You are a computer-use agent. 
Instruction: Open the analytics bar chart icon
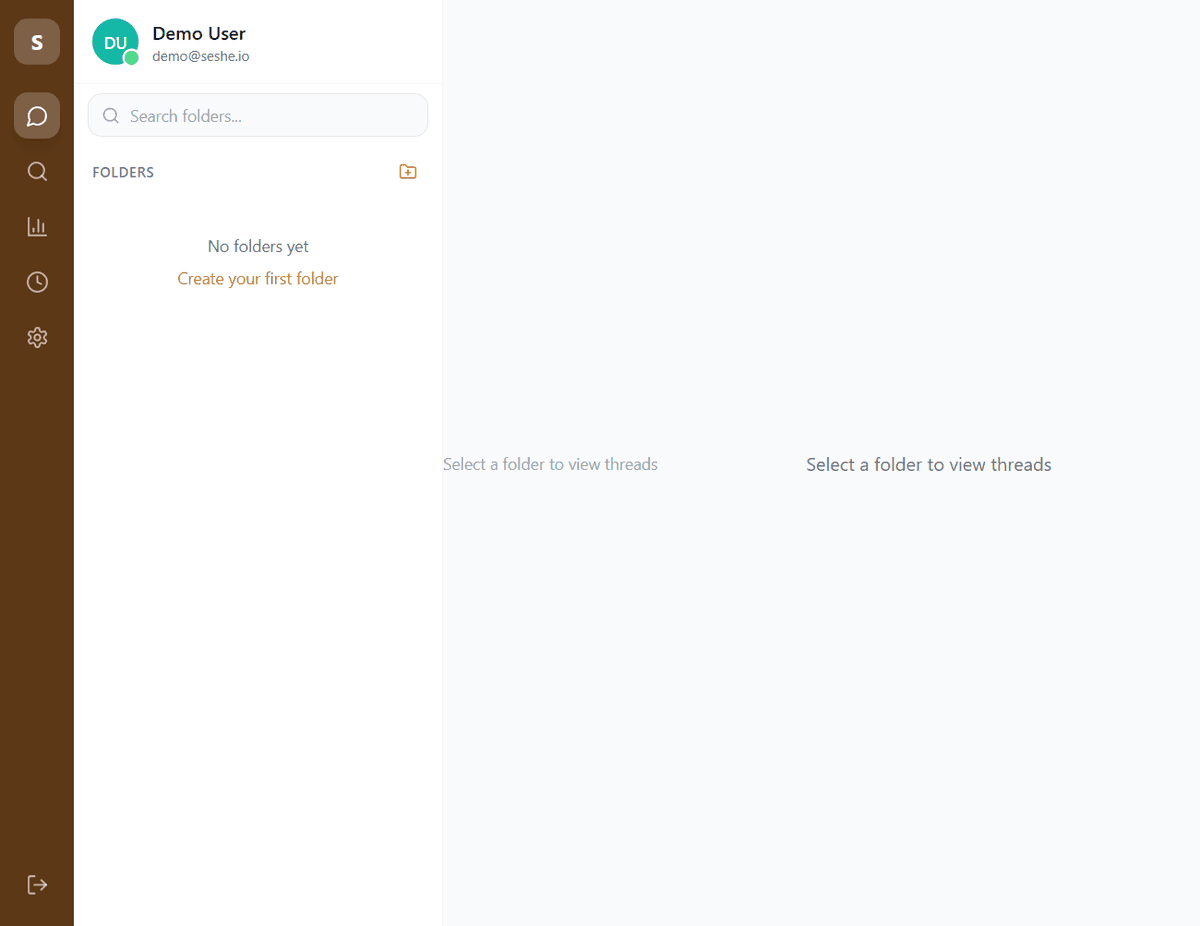coord(37,227)
